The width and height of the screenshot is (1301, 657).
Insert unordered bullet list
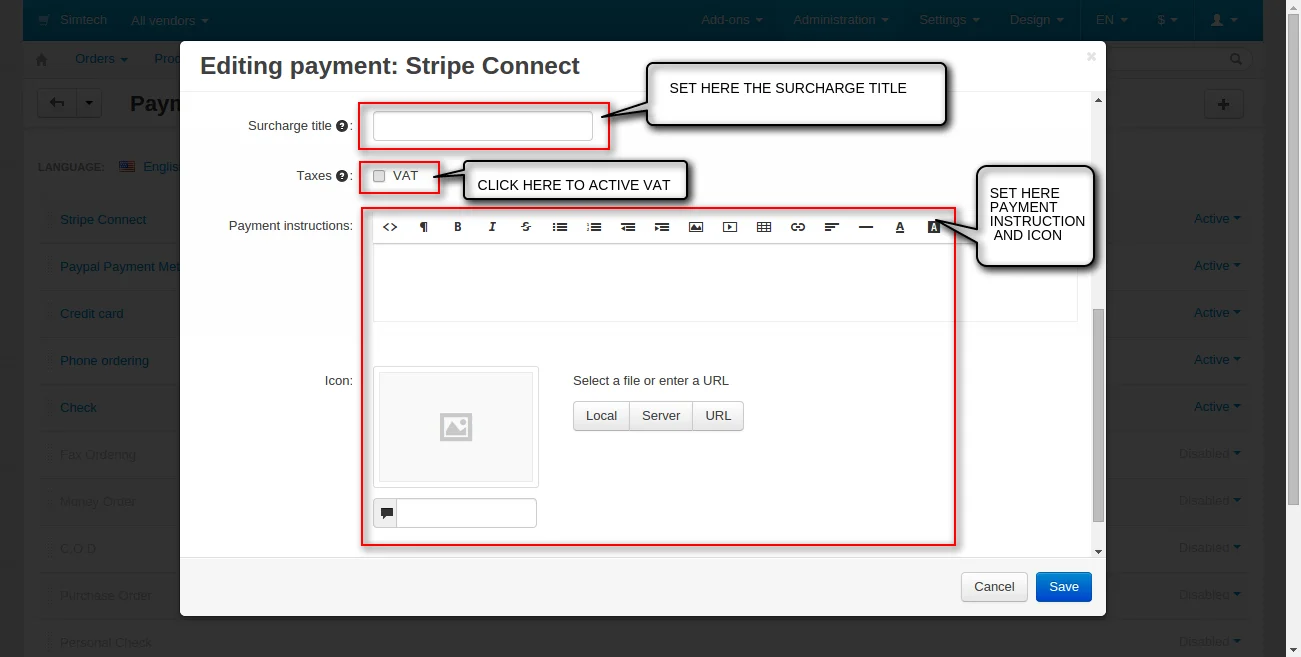pos(560,227)
